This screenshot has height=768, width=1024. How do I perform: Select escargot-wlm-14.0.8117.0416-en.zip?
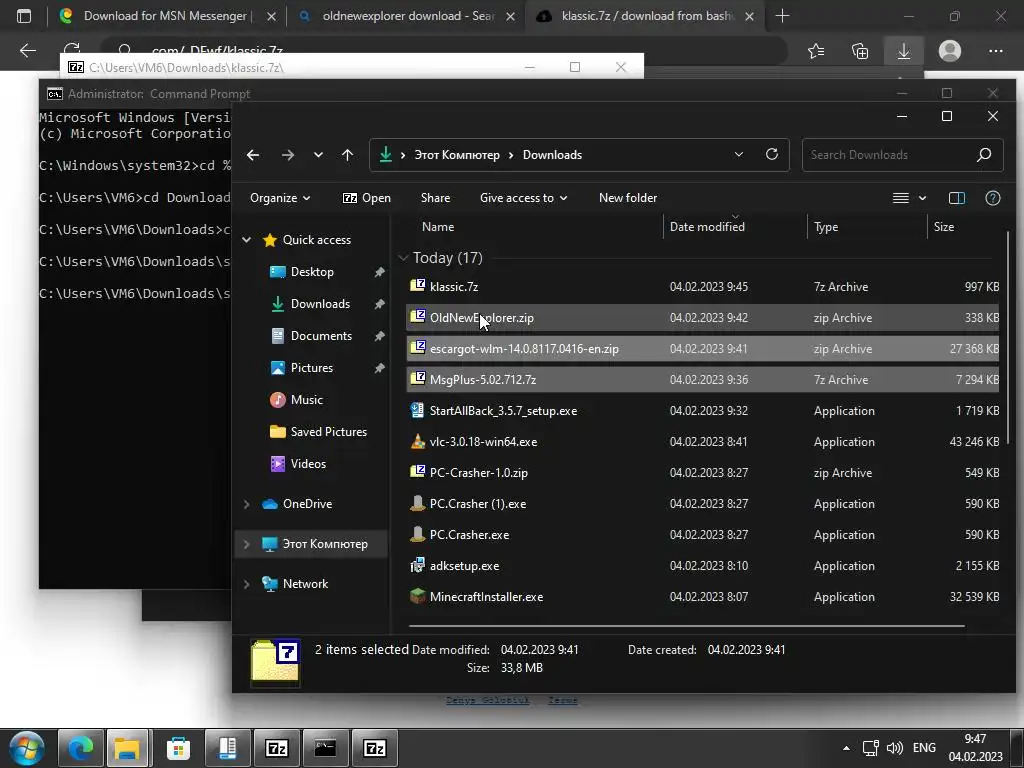pyautogui.click(x=703, y=349)
